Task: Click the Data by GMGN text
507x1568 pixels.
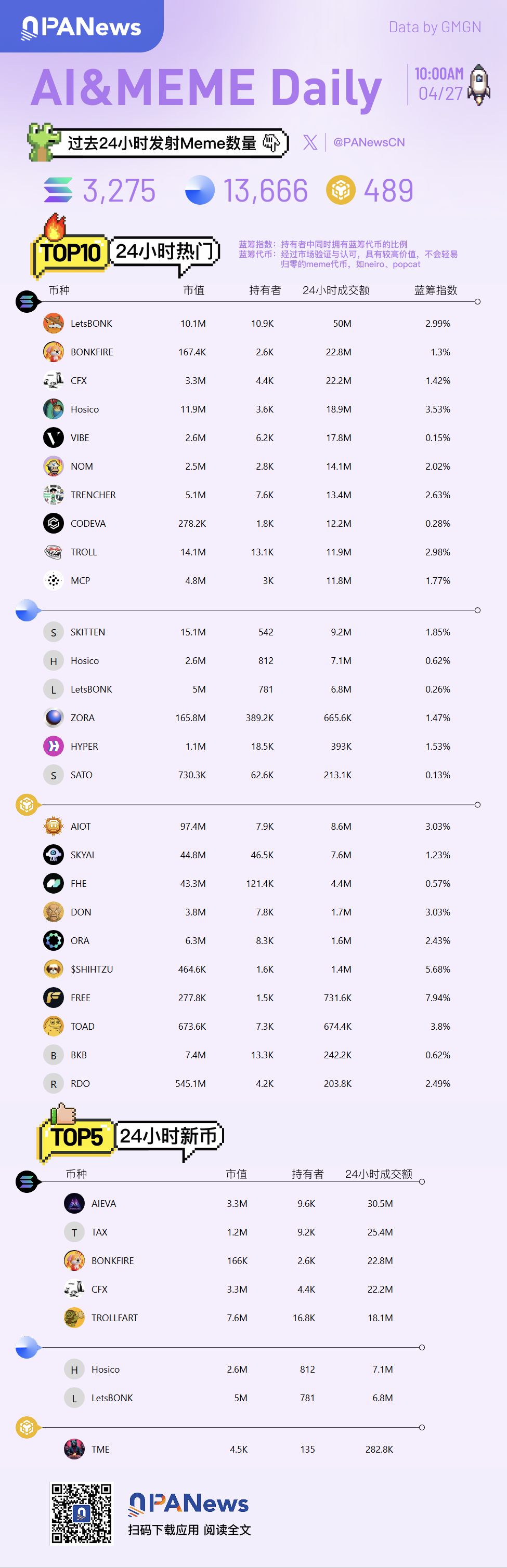Action: point(435,28)
